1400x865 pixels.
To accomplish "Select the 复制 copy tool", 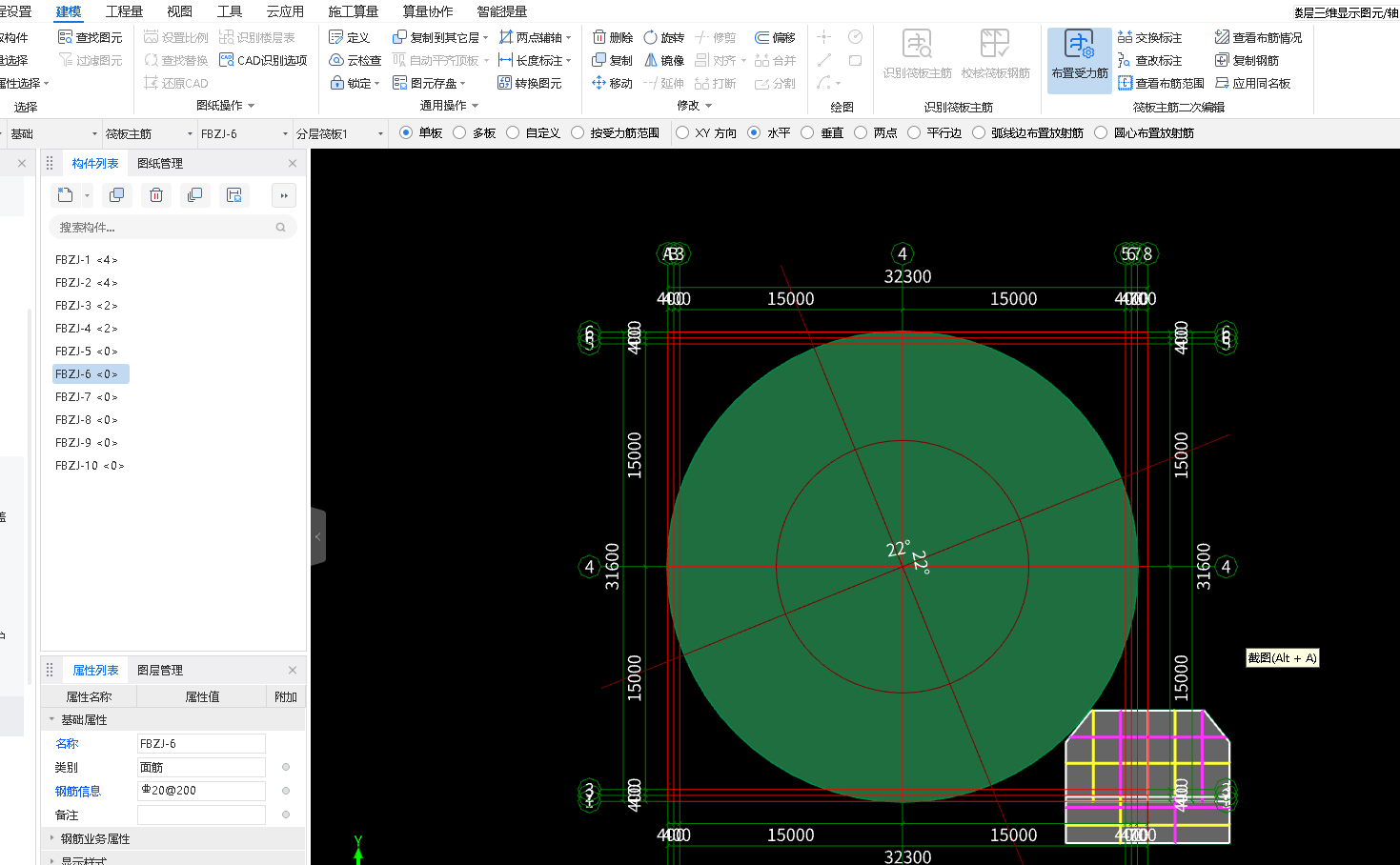I will pos(612,60).
